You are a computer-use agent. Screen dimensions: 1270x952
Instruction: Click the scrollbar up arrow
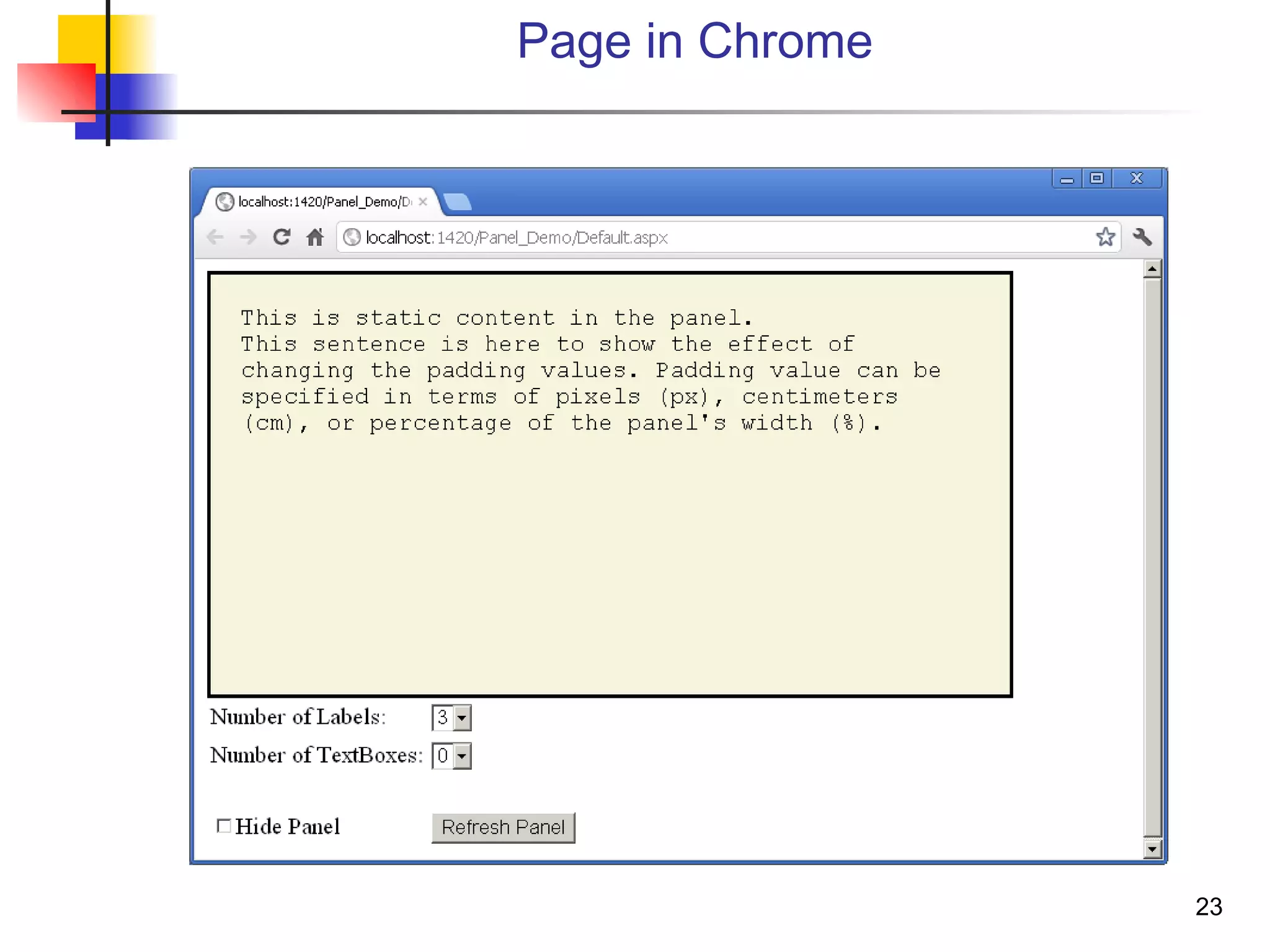[x=1152, y=269]
